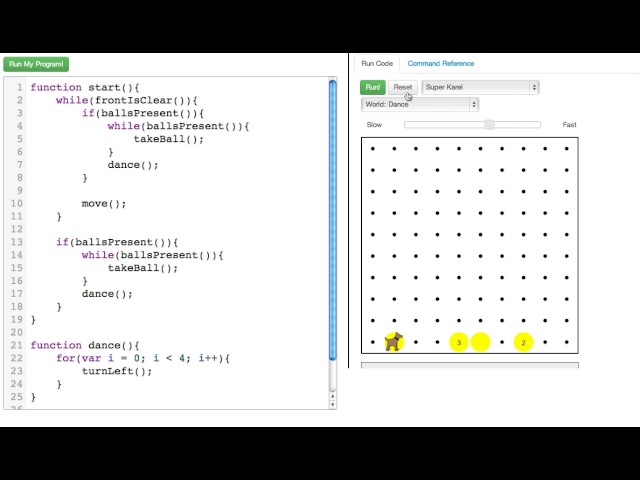Viewport: 640px width, 480px height.
Task: Click 'while(ballsPresent()){' on line 14
Action: pos(153,255)
